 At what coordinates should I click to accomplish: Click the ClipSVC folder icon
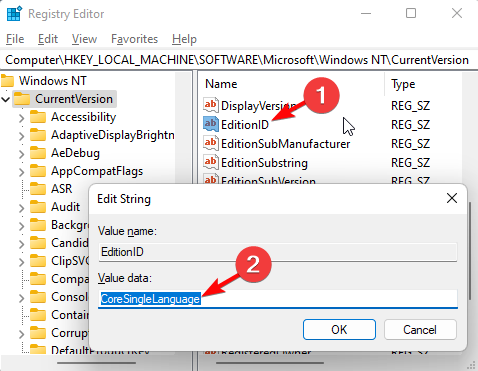click(38, 261)
